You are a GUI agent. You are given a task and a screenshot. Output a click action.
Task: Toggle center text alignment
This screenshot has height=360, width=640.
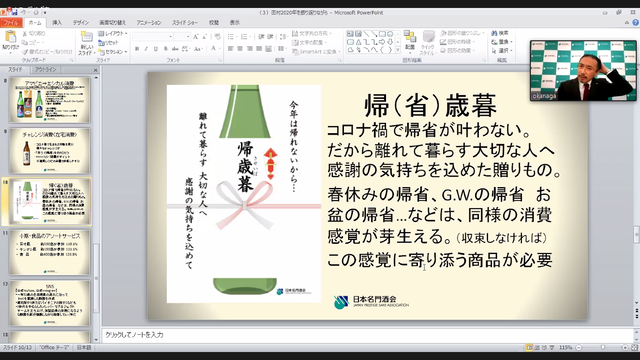[240, 49]
